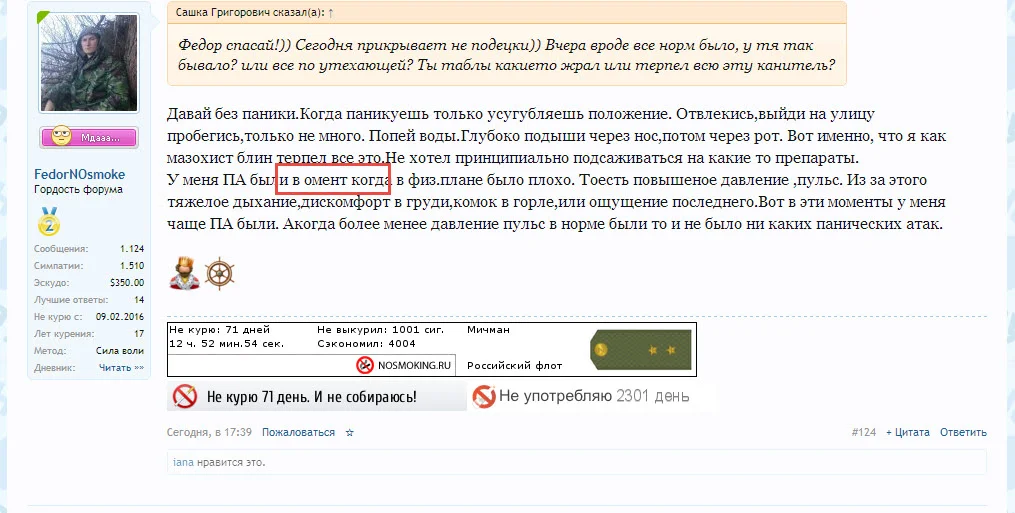This screenshot has width=1015, height=513.
Task: Click the ship wheel trophy icon
Action: coord(219,273)
